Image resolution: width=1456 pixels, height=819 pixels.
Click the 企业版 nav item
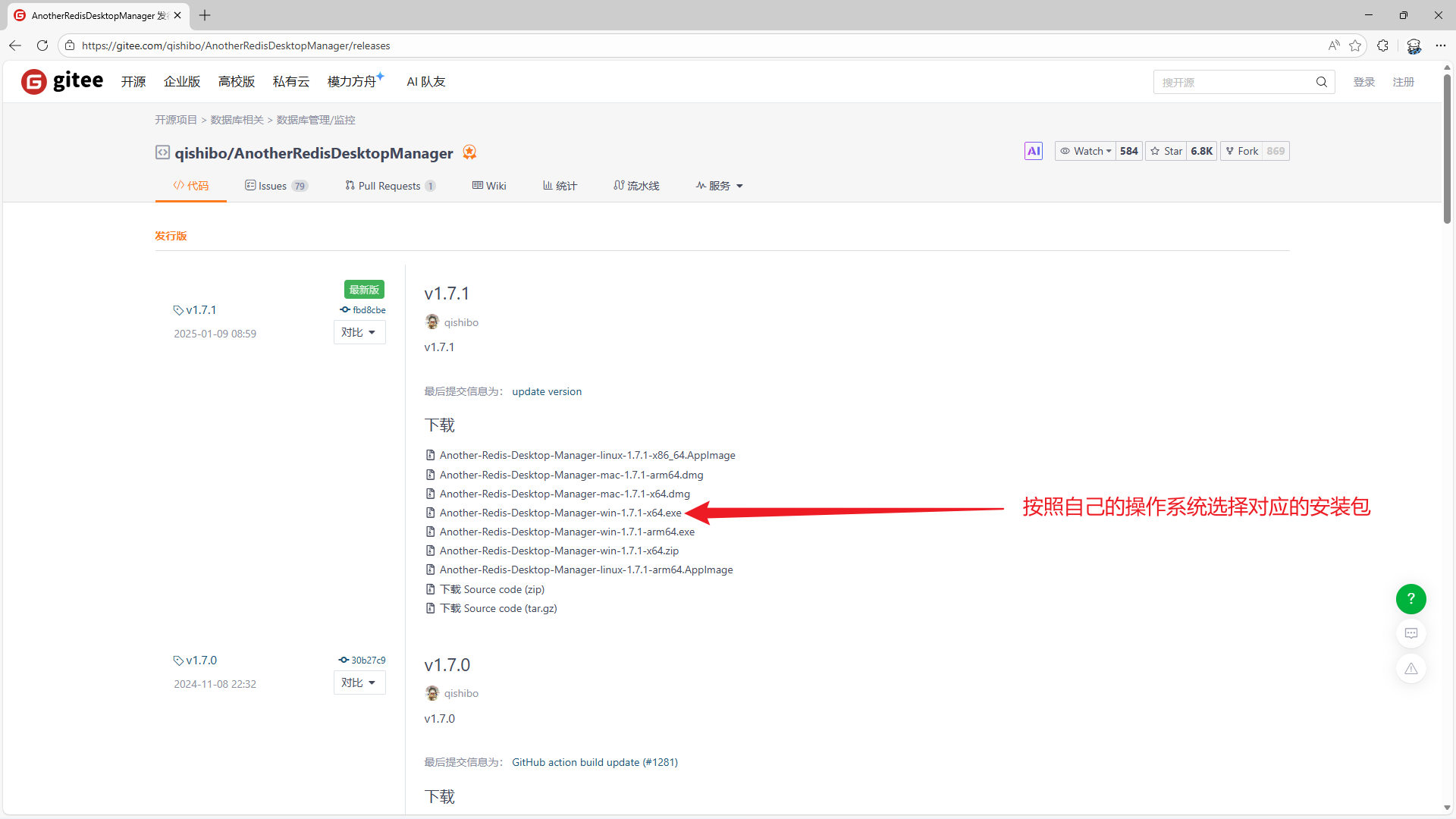[182, 82]
